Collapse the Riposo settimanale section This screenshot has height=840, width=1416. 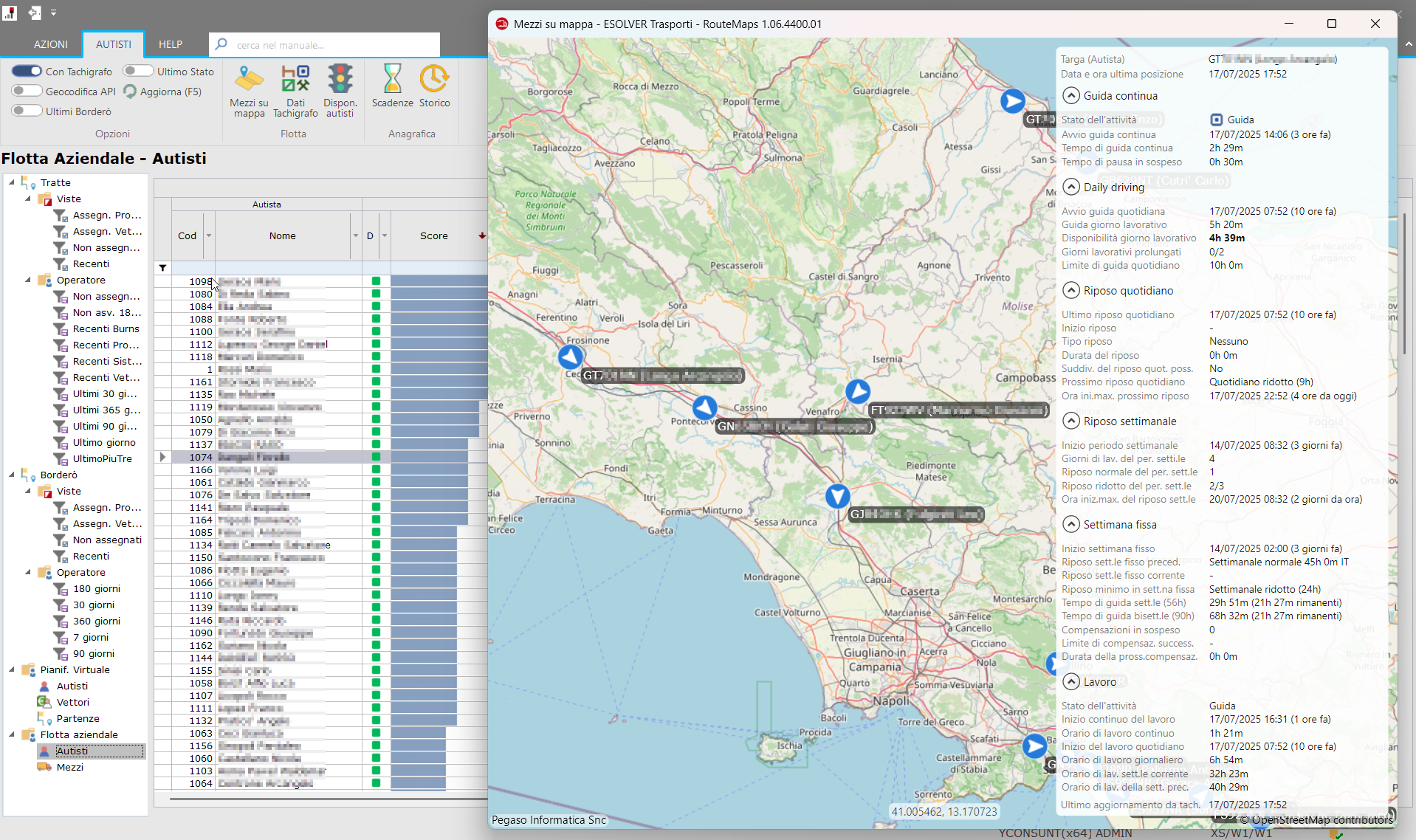tap(1070, 421)
